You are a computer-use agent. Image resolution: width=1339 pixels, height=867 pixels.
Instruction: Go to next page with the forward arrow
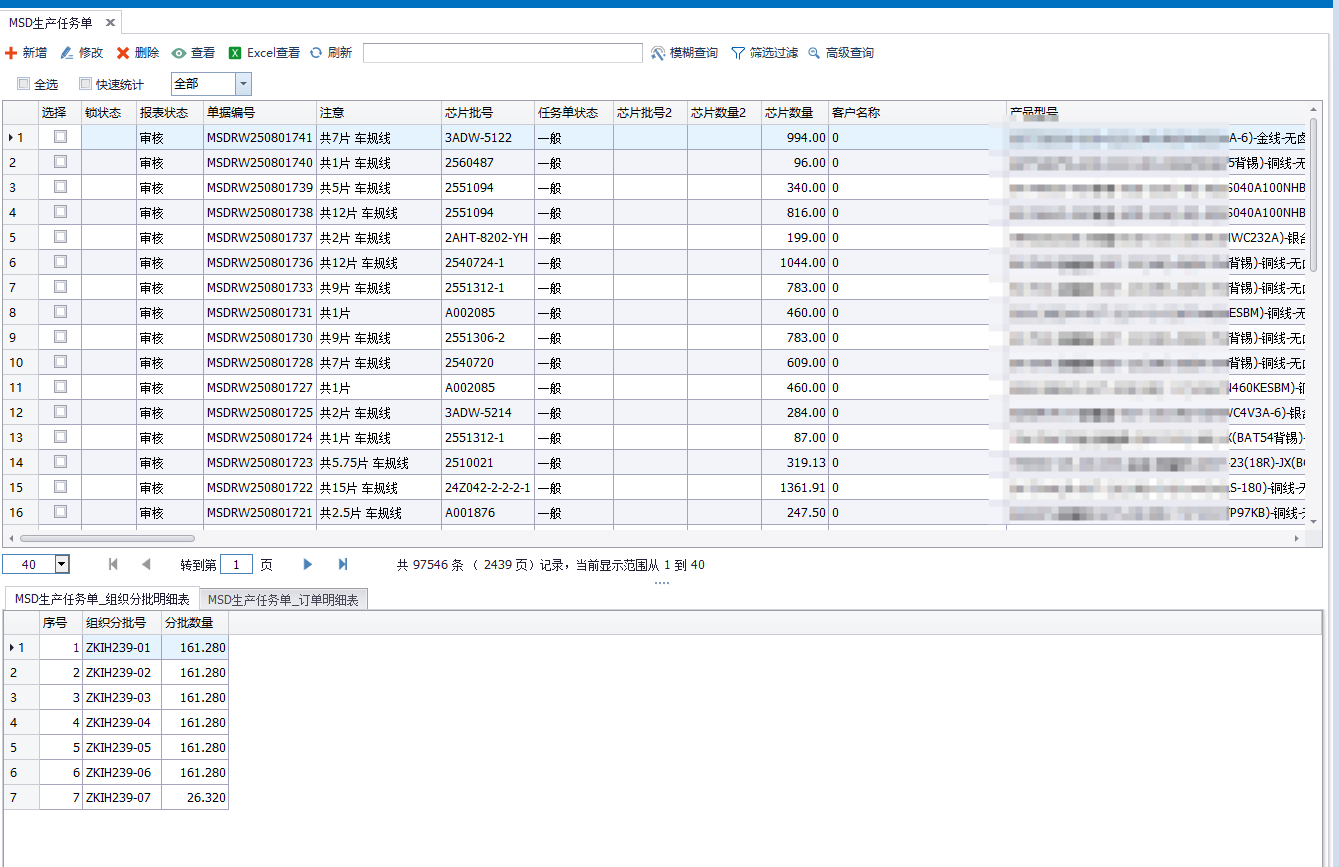point(307,564)
